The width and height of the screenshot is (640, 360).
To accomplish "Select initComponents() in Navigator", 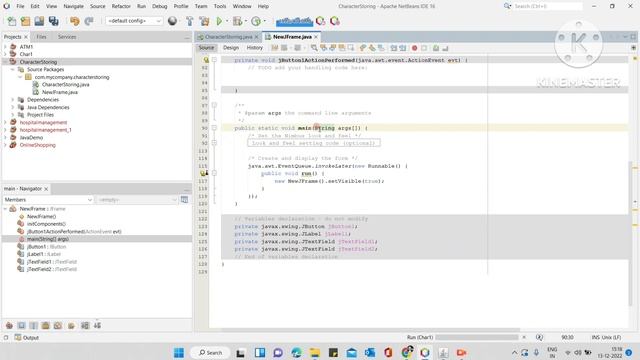I will 46,224.
